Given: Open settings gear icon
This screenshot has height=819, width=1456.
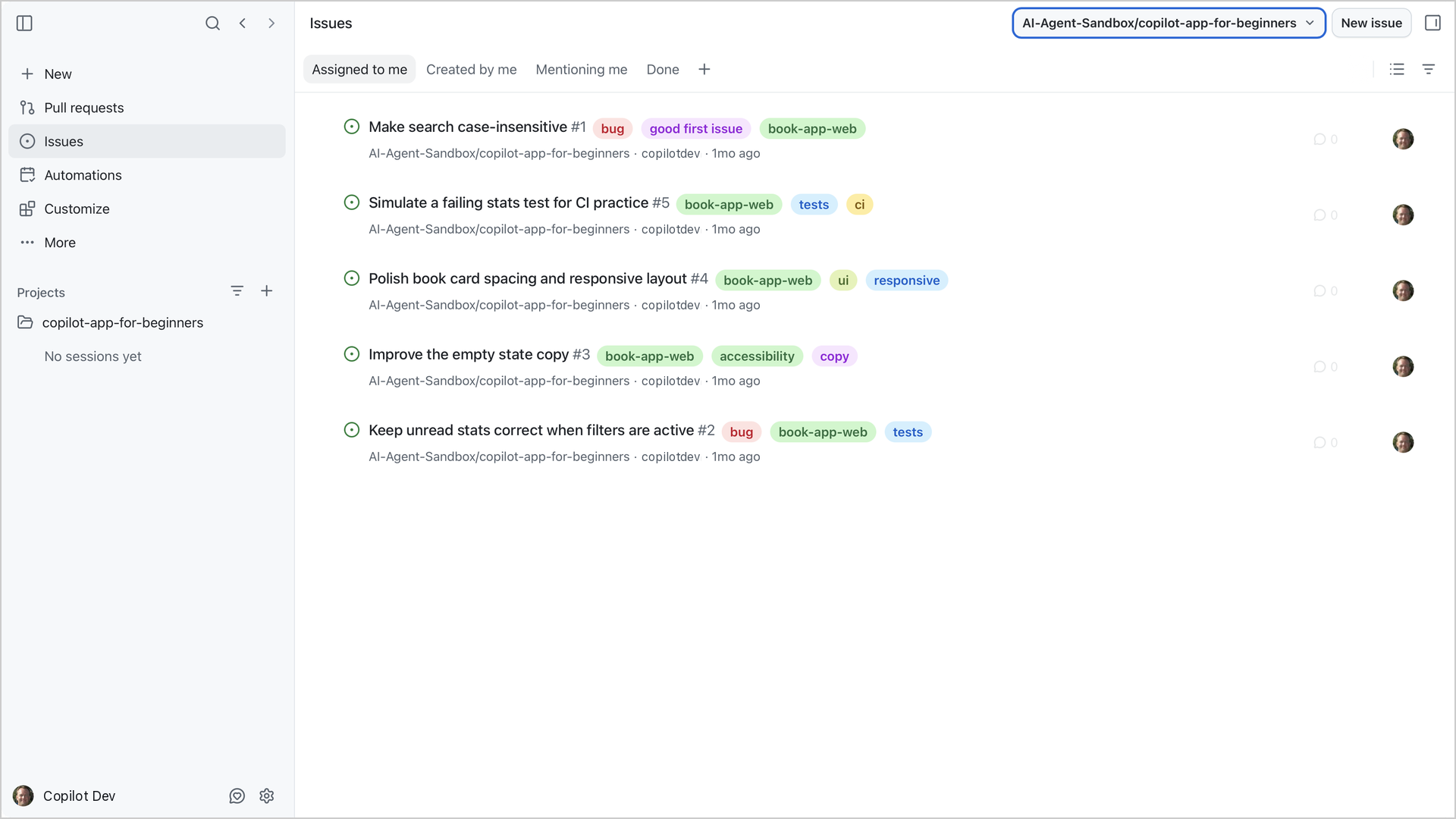Looking at the screenshot, I should [x=267, y=796].
